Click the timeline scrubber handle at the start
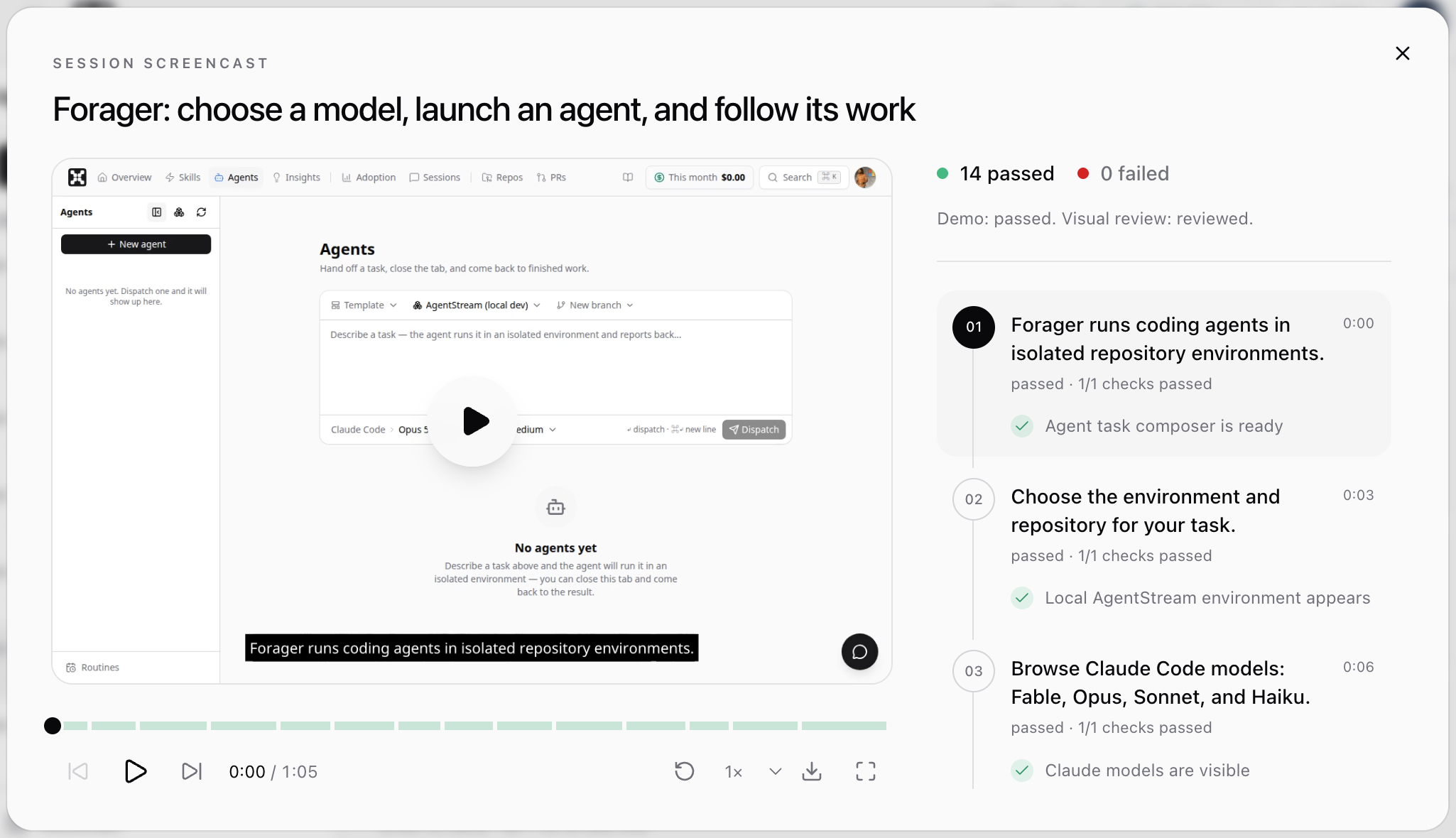 tap(53, 726)
